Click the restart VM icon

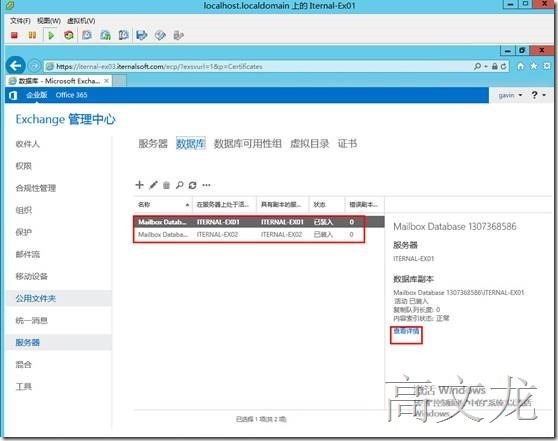point(69,35)
